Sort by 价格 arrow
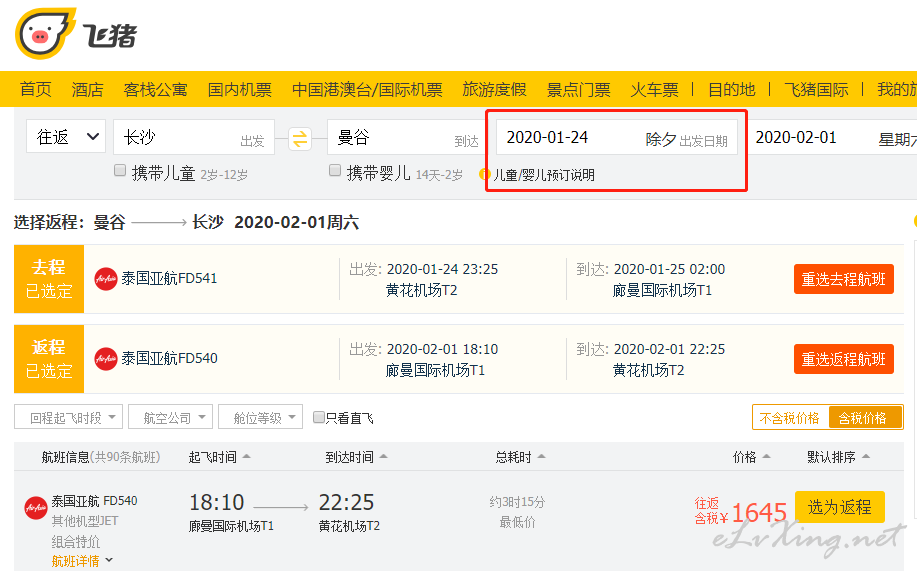Image resolution: width=917 pixels, height=571 pixels. click(767, 456)
